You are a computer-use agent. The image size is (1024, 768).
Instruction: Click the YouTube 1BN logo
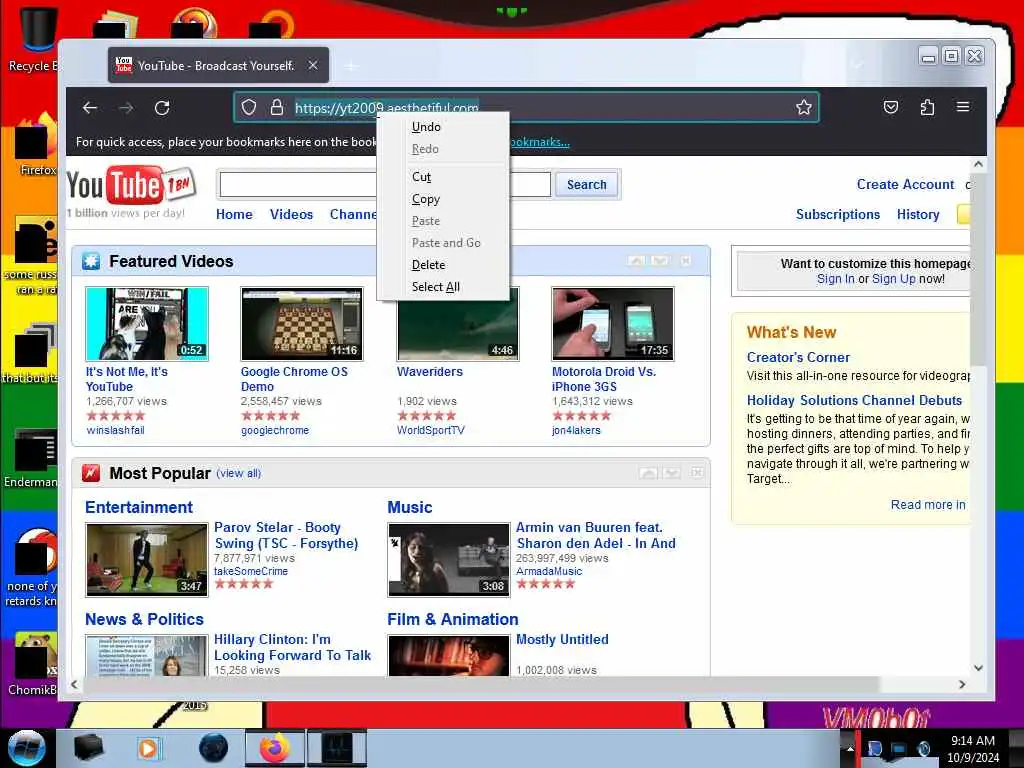point(131,185)
